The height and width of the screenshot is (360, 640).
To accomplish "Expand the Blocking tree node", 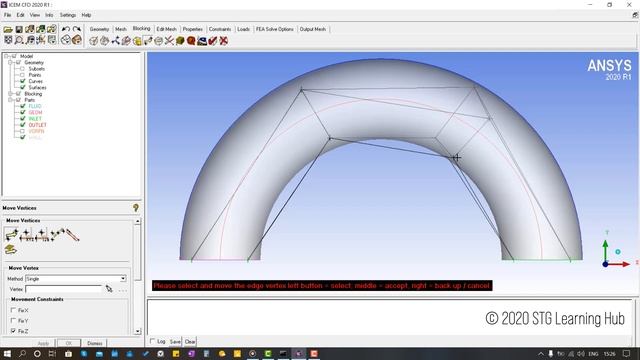I will [x=11, y=94].
